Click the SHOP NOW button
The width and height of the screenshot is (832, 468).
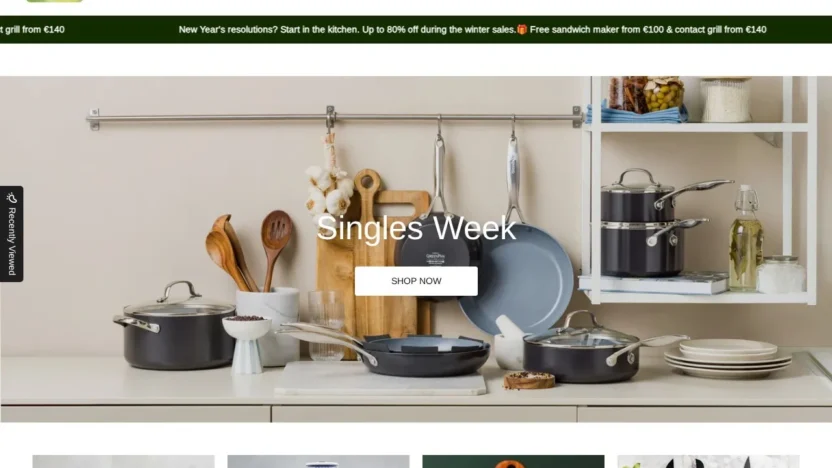416,281
